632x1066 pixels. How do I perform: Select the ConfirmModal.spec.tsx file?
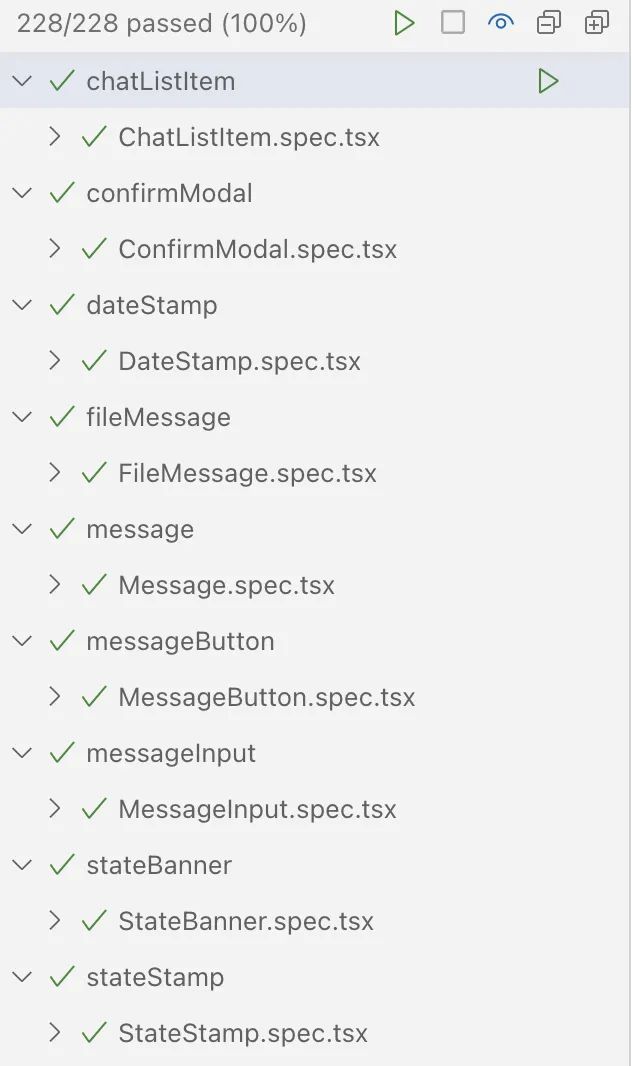[257, 249]
